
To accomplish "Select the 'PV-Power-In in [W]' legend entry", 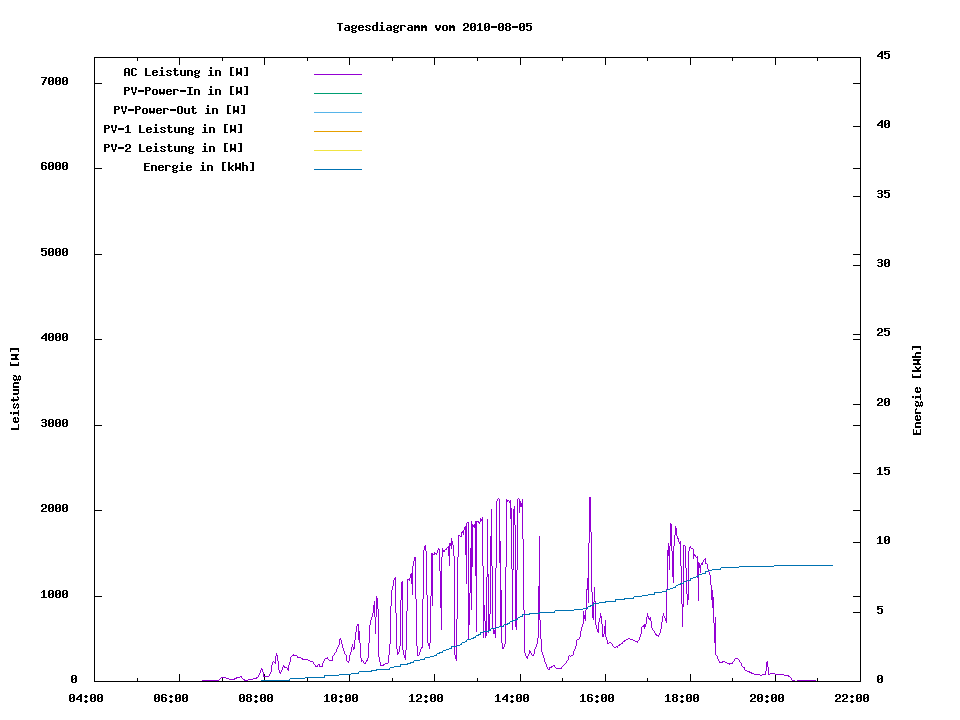I will [x=193, y=91].
